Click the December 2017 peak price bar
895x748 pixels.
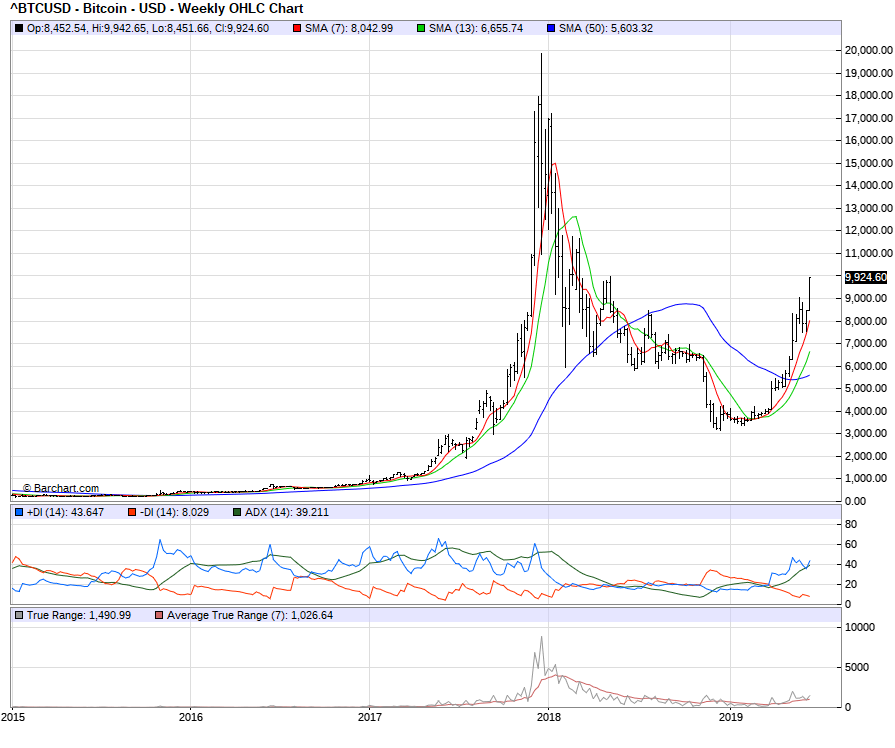[x=542, y=154]
